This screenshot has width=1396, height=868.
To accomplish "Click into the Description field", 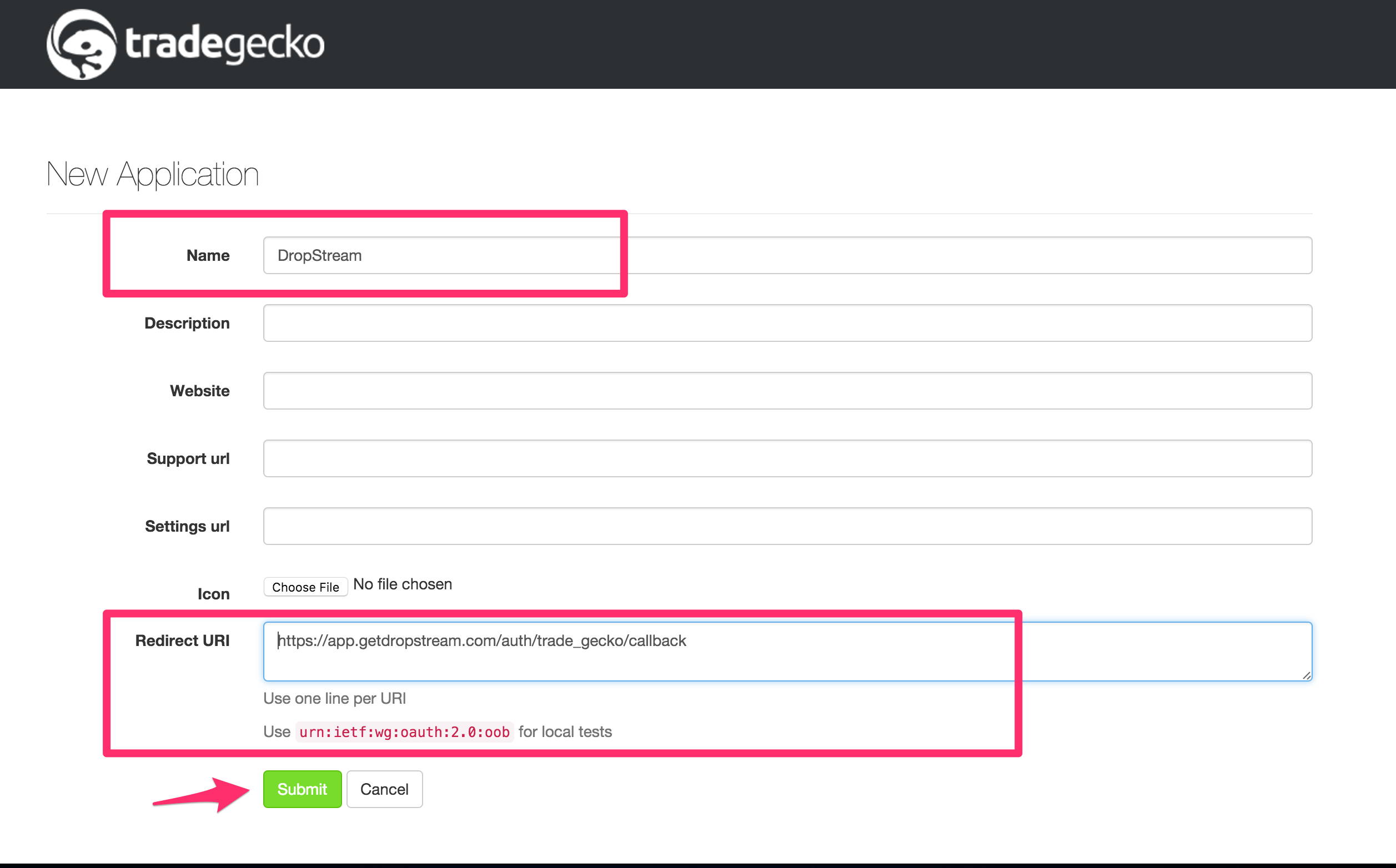I will [787, 323].
